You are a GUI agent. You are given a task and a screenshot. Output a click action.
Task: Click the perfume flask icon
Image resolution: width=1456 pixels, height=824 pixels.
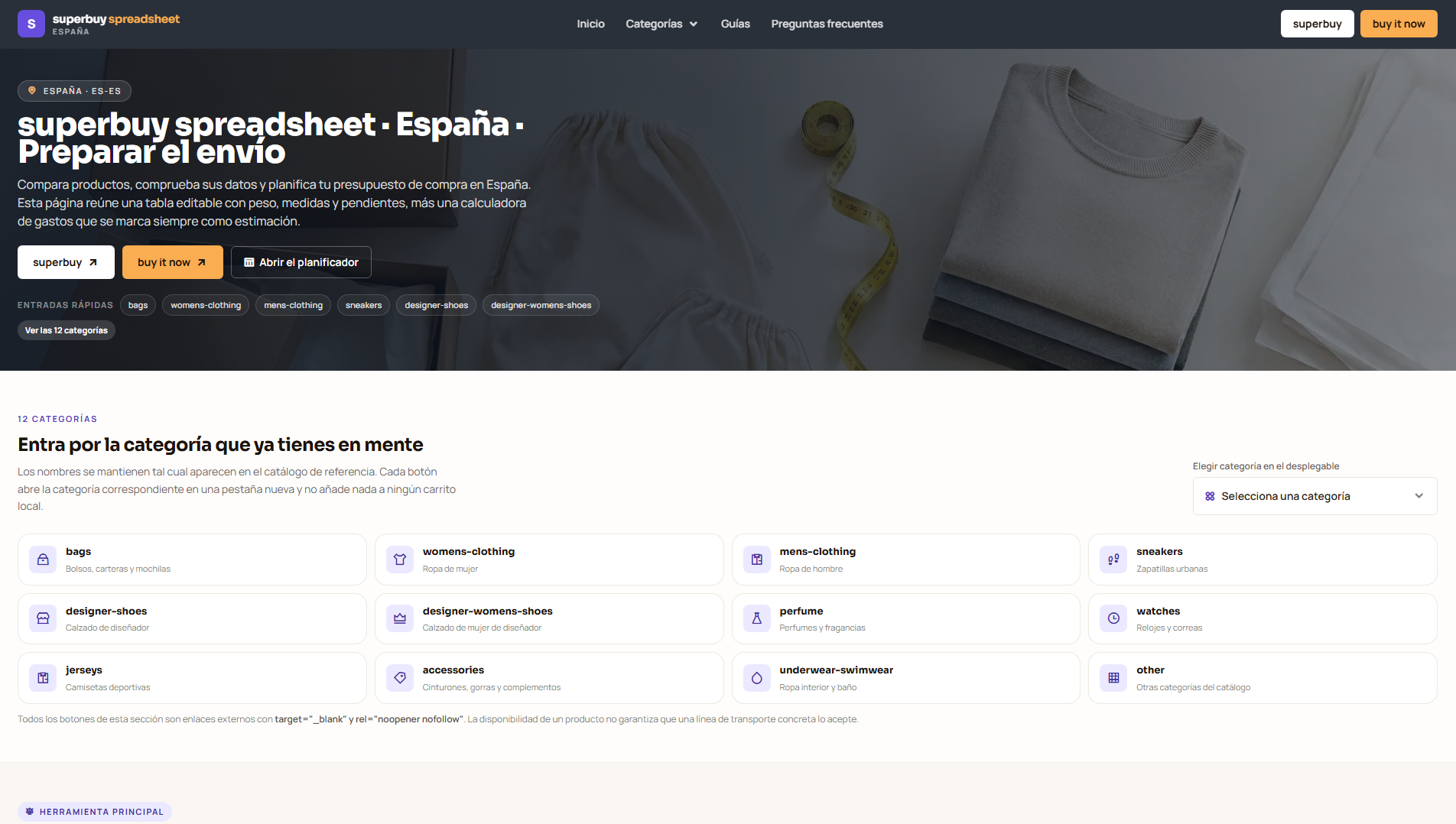coord(757,618)
